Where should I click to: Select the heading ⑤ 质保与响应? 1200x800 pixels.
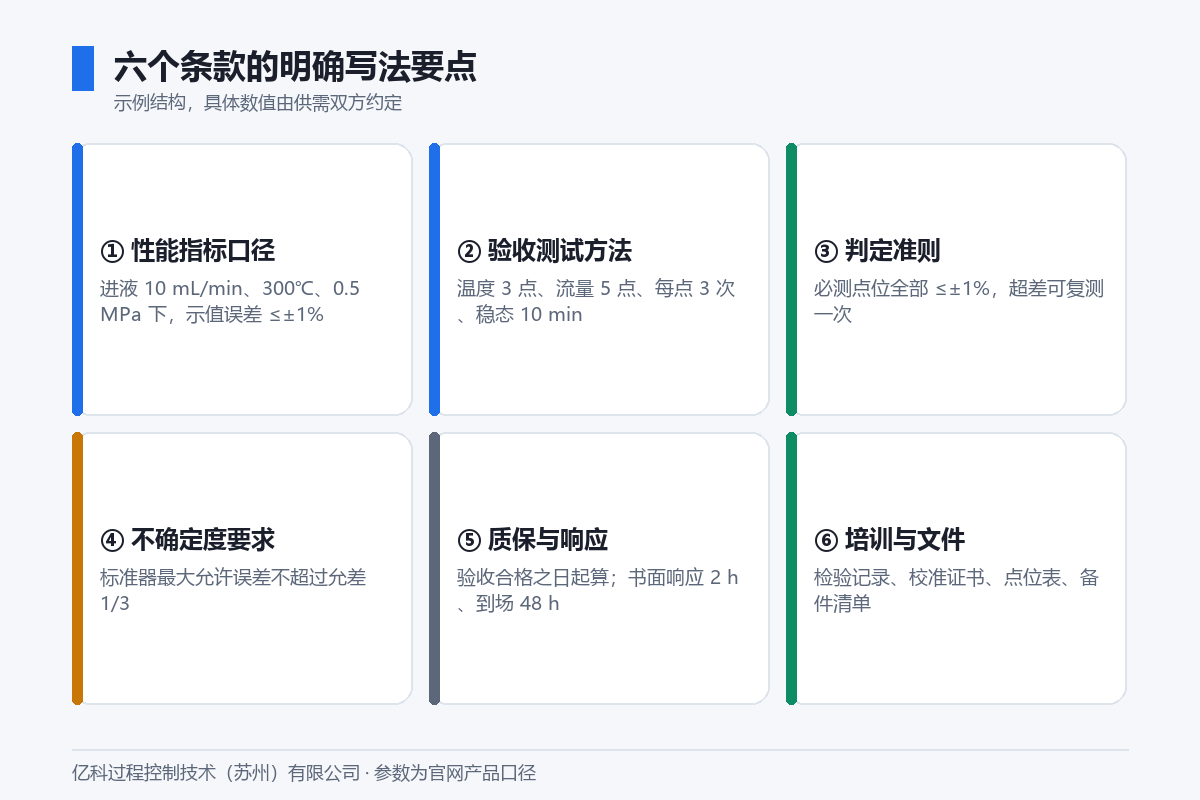click(533, 540)
